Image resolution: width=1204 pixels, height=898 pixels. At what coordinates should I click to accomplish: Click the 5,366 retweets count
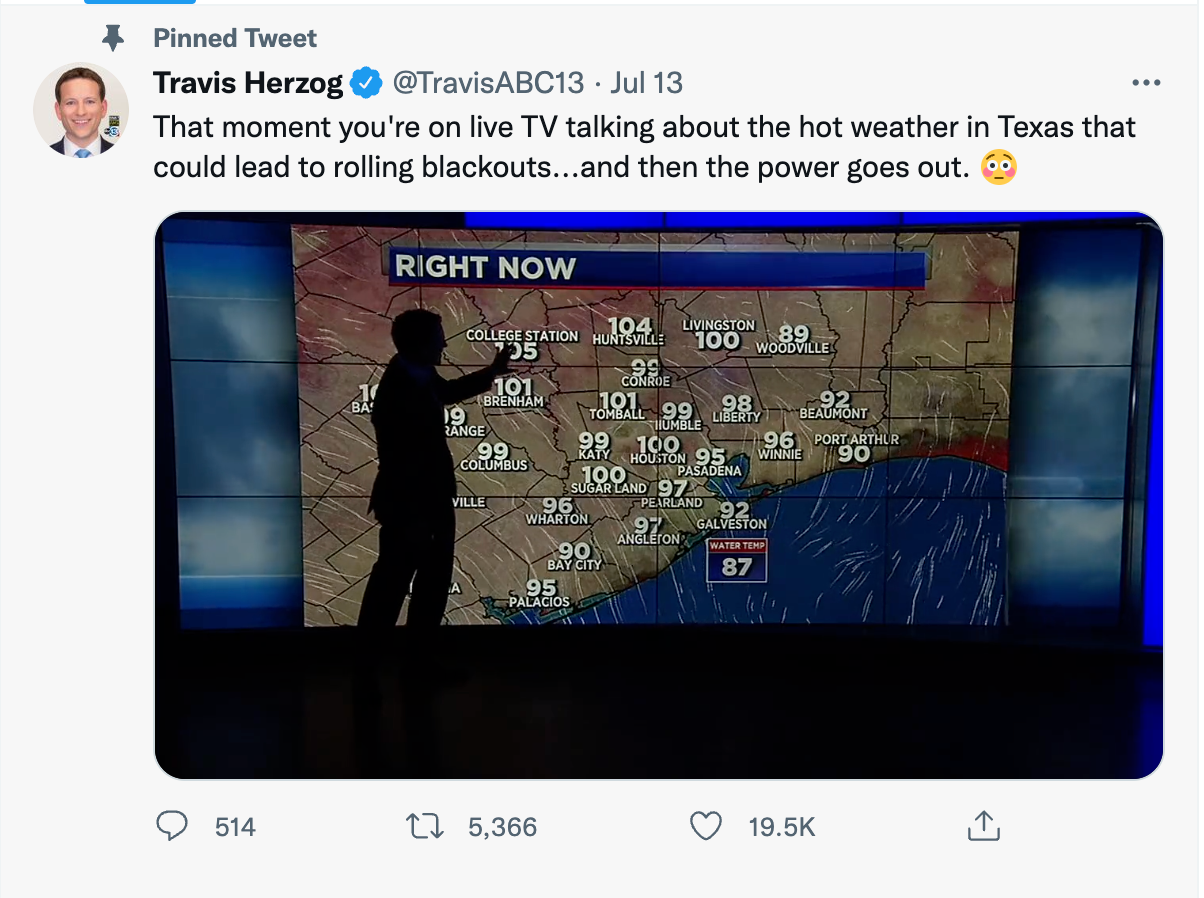502,827
